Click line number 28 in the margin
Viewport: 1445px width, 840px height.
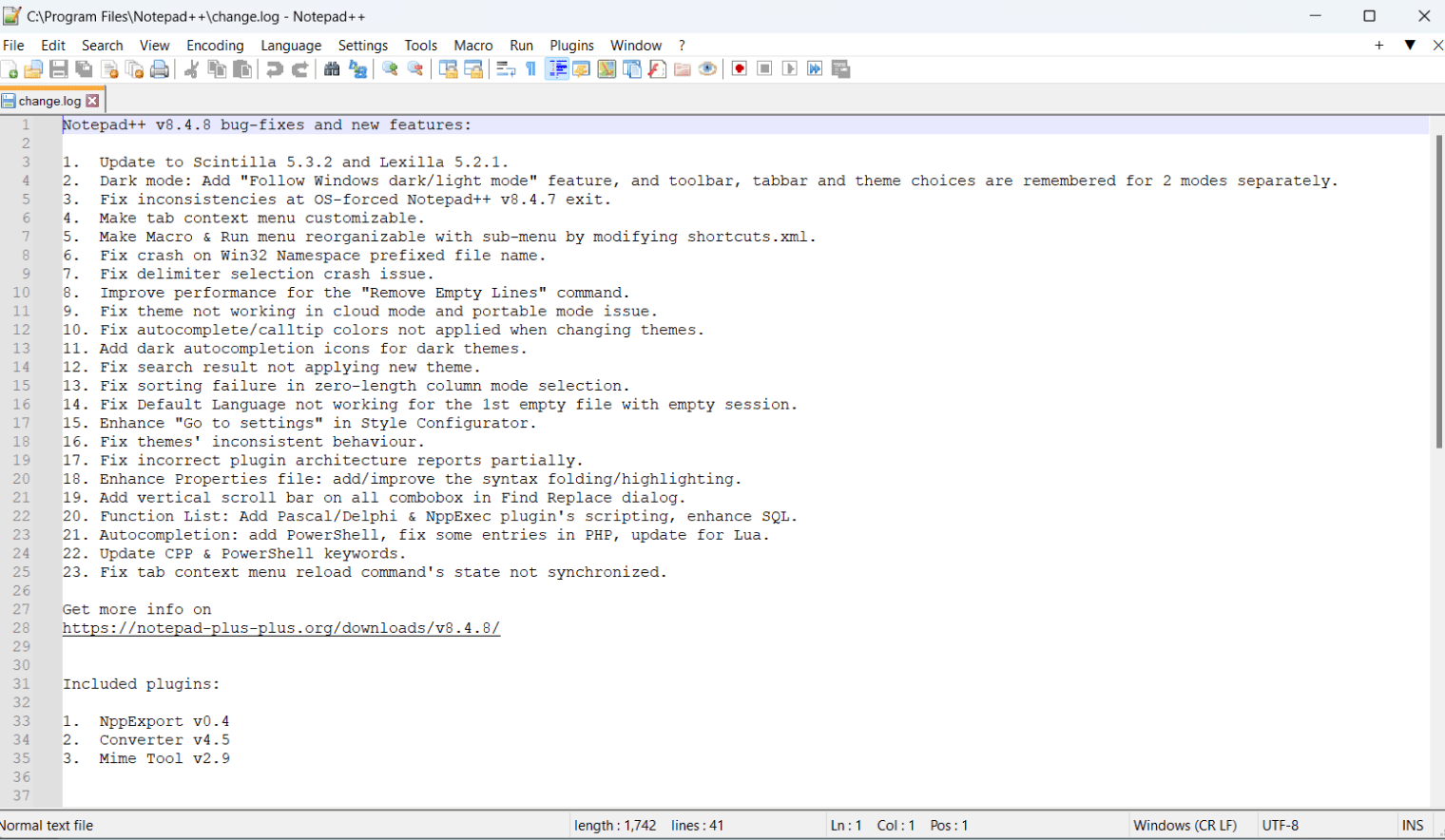click(x=21, y=628)
